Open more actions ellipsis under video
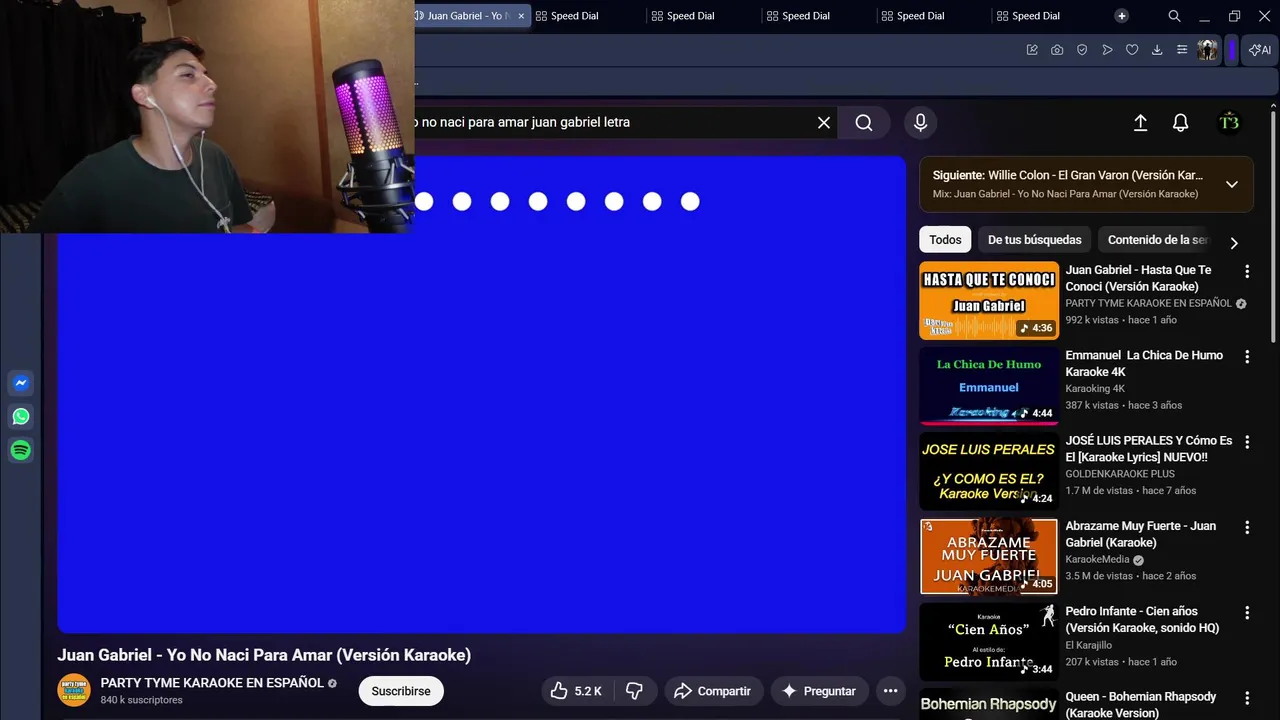 [890, 691]
